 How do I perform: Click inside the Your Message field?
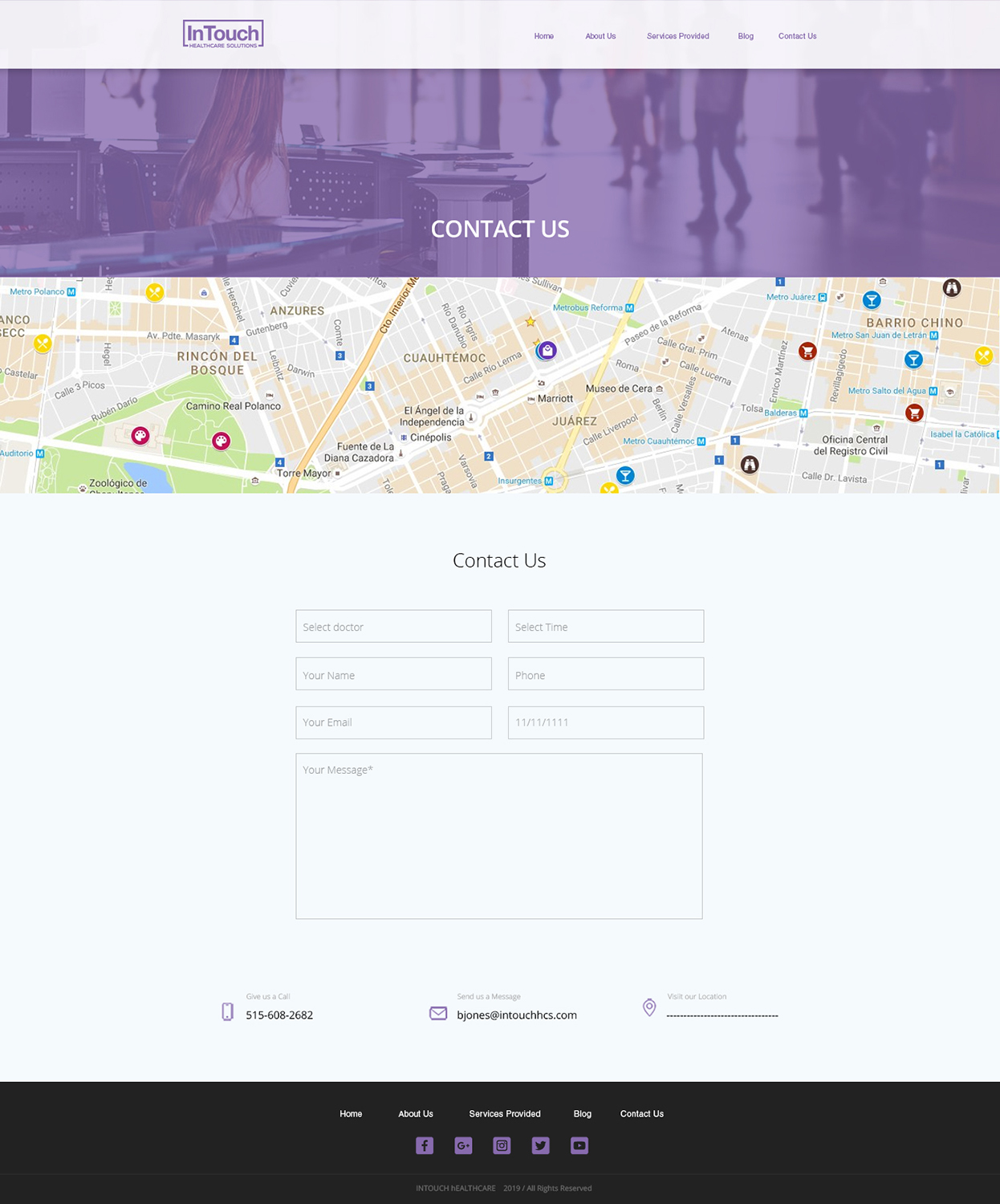pyautogui.click(x=499, y=835)
